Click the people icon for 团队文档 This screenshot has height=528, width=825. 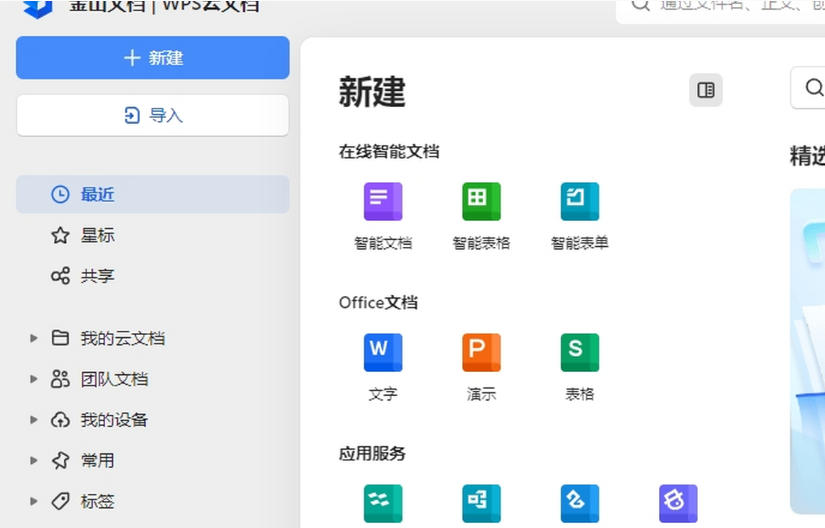pyautogui.click(x=60, y=379)
